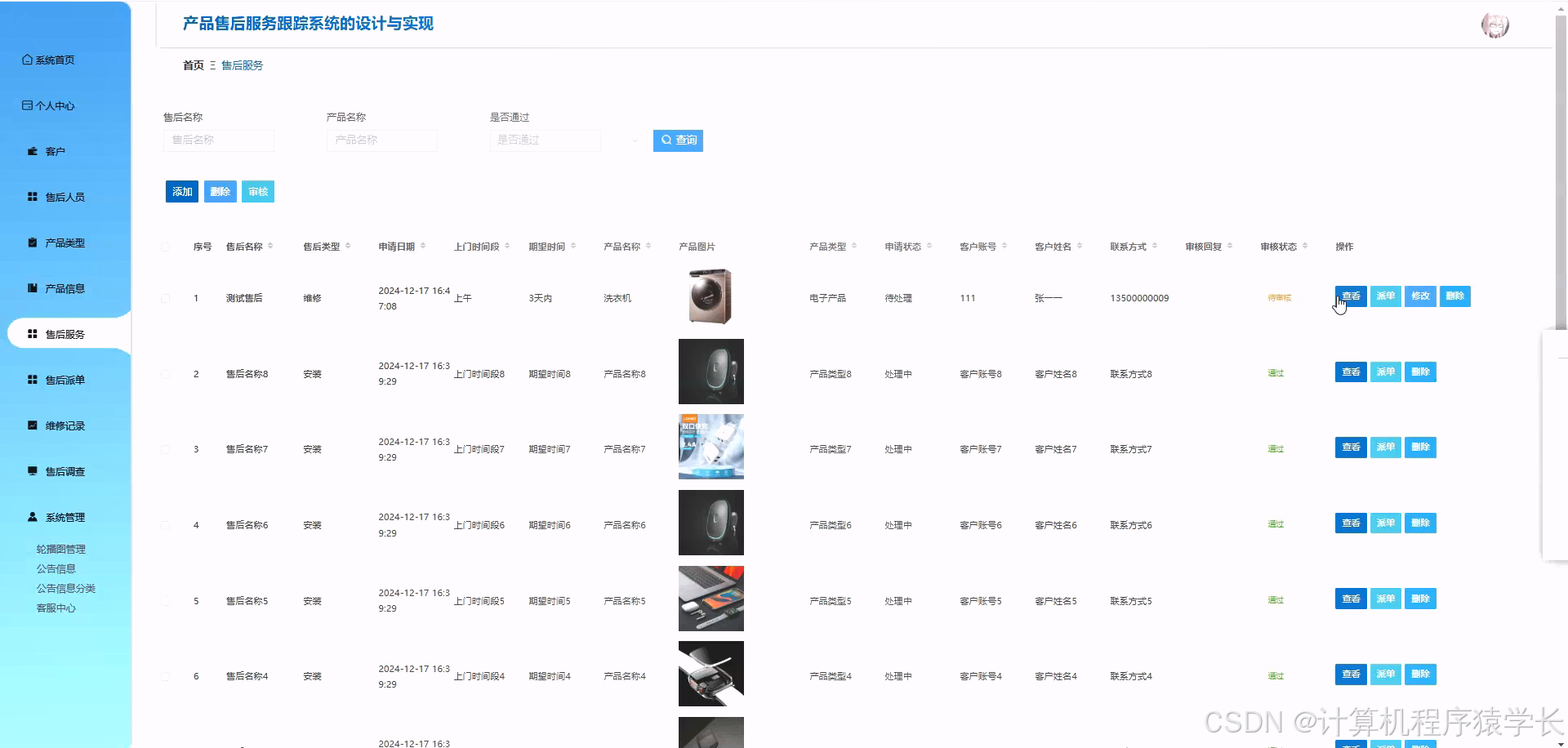Screen dimensions: 1568x748
Task: Click the 维修记录 envelope icon
Action: click(31, 425)
